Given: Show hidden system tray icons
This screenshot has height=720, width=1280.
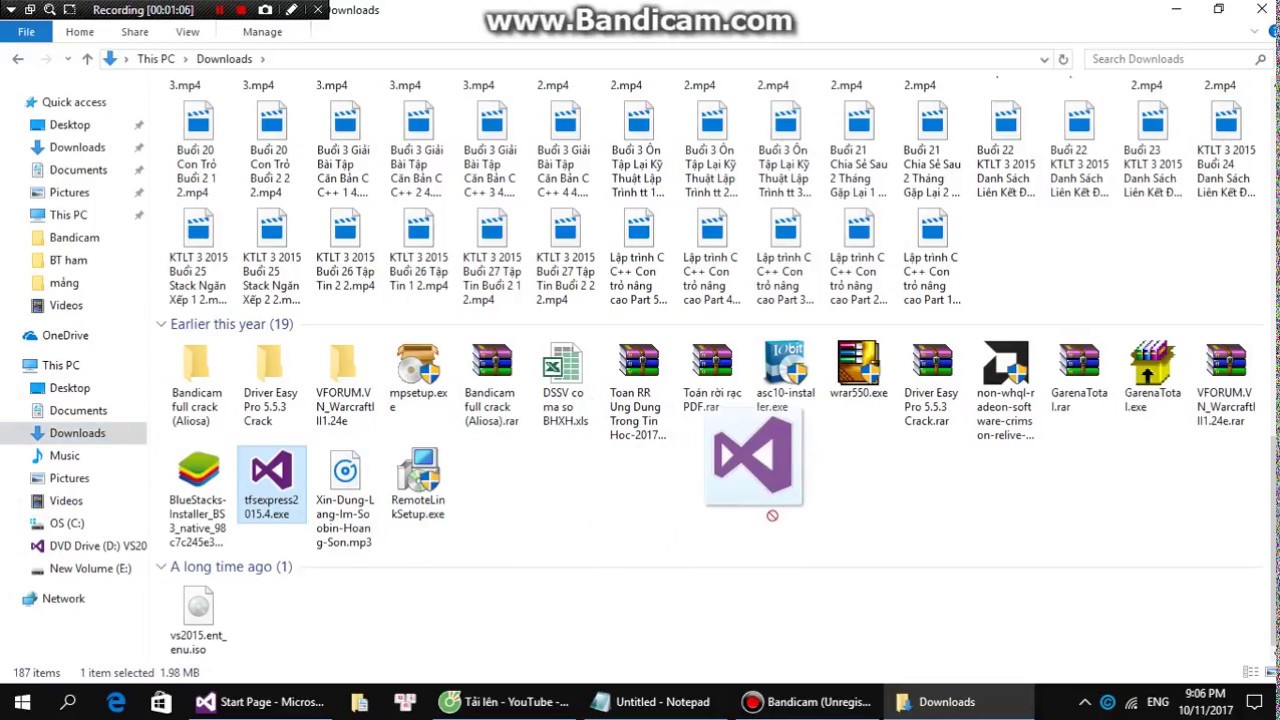Looking at the screenshot, I should click(x=1084, y=702).
